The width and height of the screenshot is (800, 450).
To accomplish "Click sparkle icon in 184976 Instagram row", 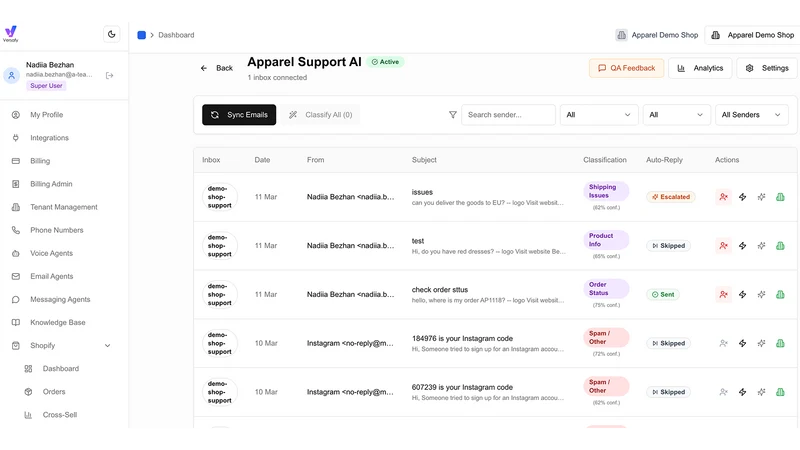I will [x=761, y=343].
